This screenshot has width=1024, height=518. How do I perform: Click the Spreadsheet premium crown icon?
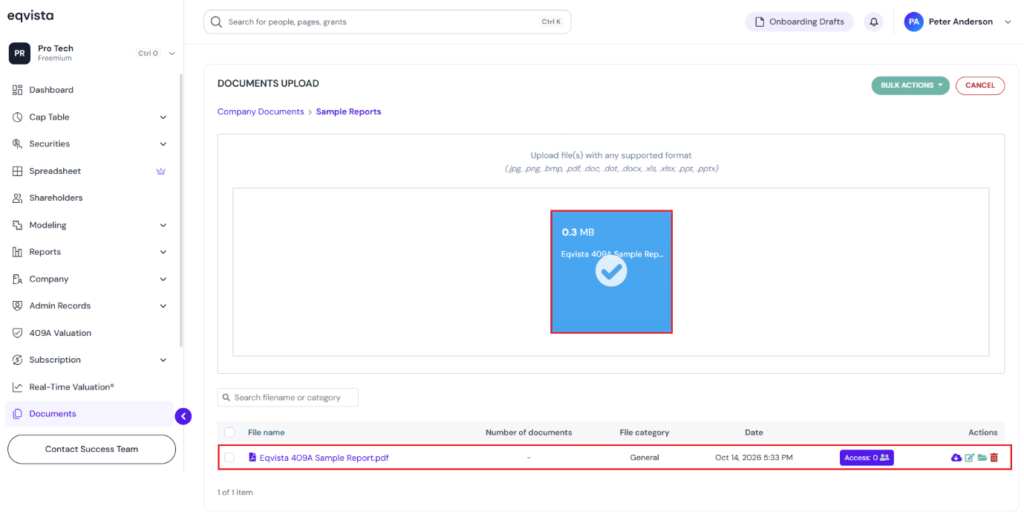(x=161, y=171)
